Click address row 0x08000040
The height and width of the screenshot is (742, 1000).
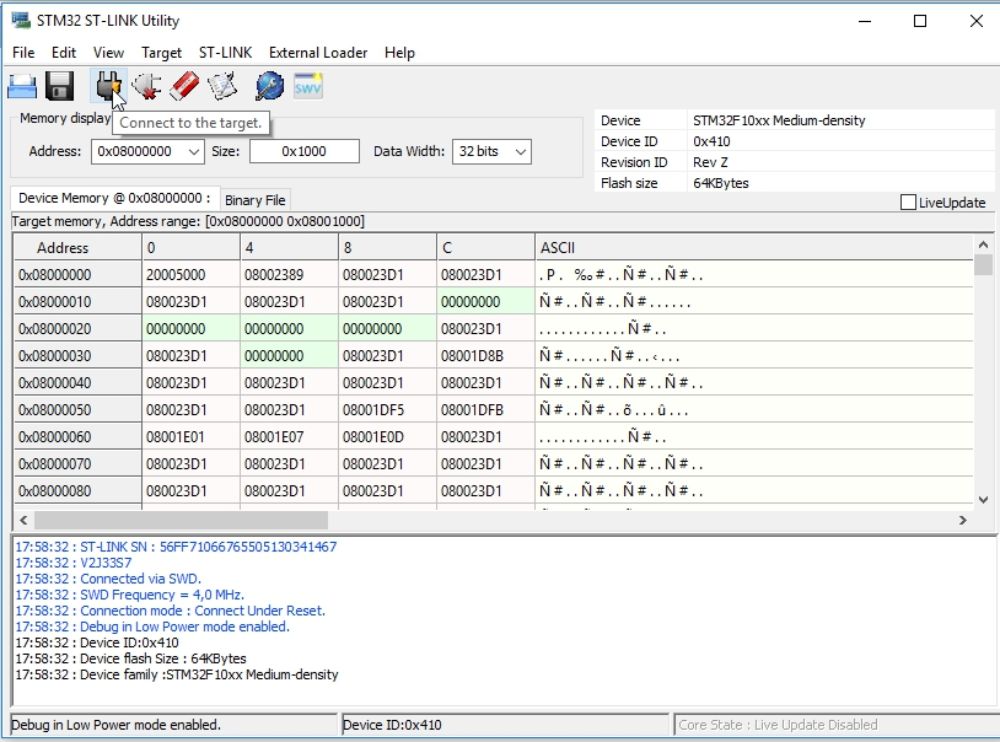point(77,383)
